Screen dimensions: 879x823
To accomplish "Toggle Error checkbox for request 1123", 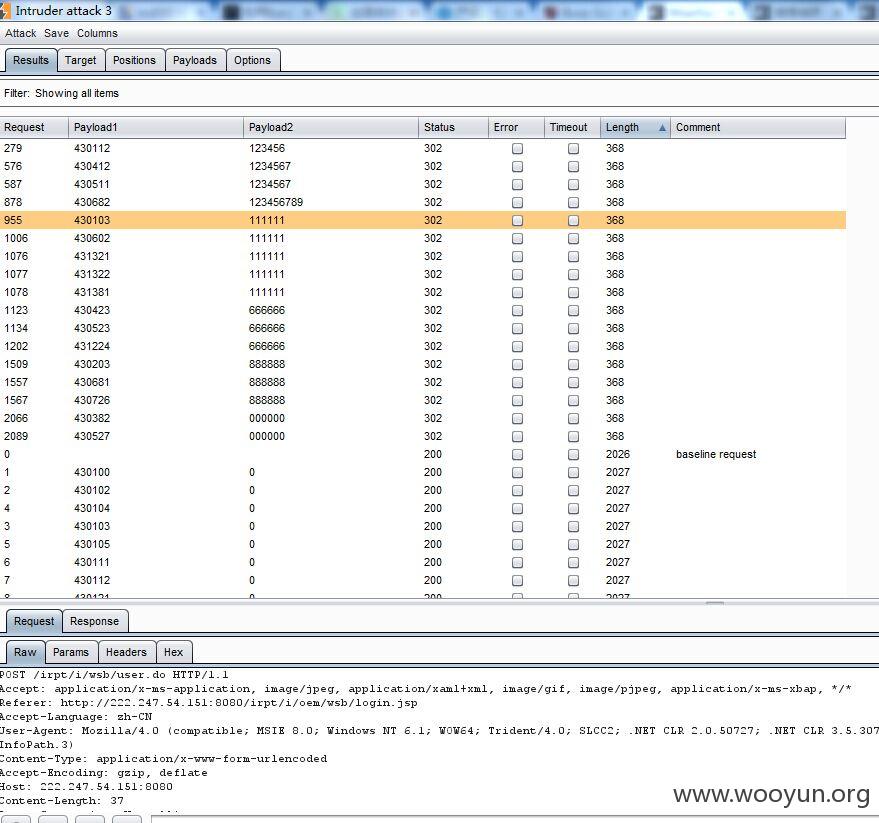I will pyautogui.click(x=517, y=310).
